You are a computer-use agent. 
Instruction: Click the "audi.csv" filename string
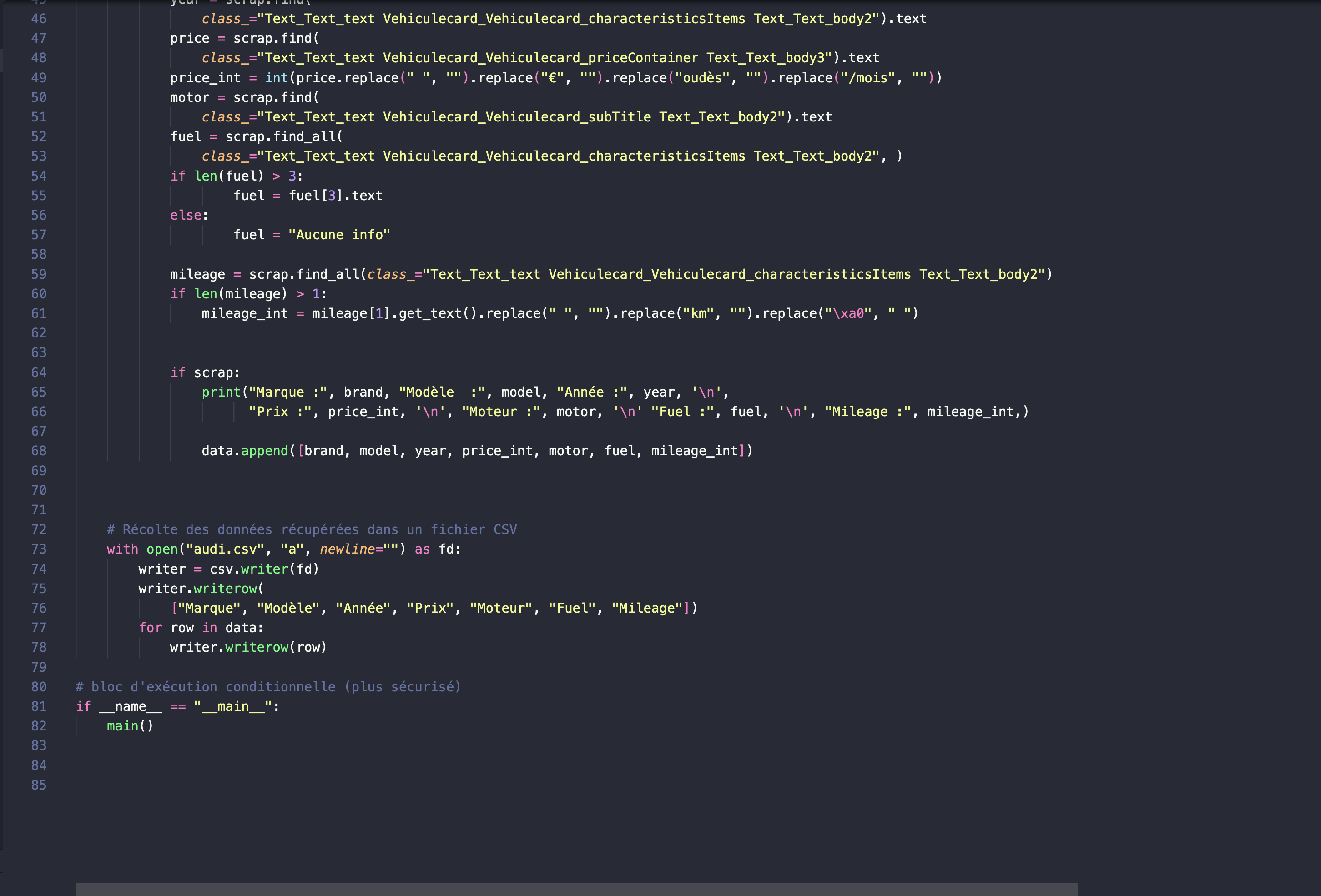[225, 549]
